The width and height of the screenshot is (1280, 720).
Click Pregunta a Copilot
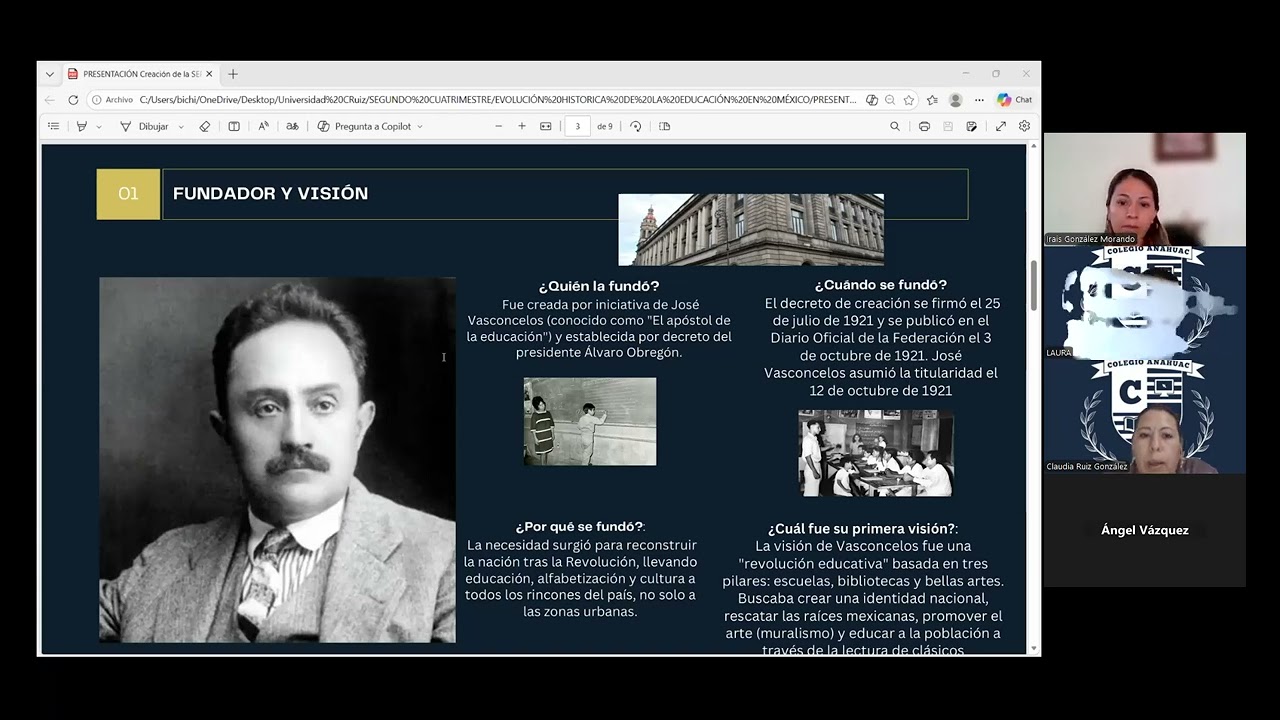[x=364, y=126]
